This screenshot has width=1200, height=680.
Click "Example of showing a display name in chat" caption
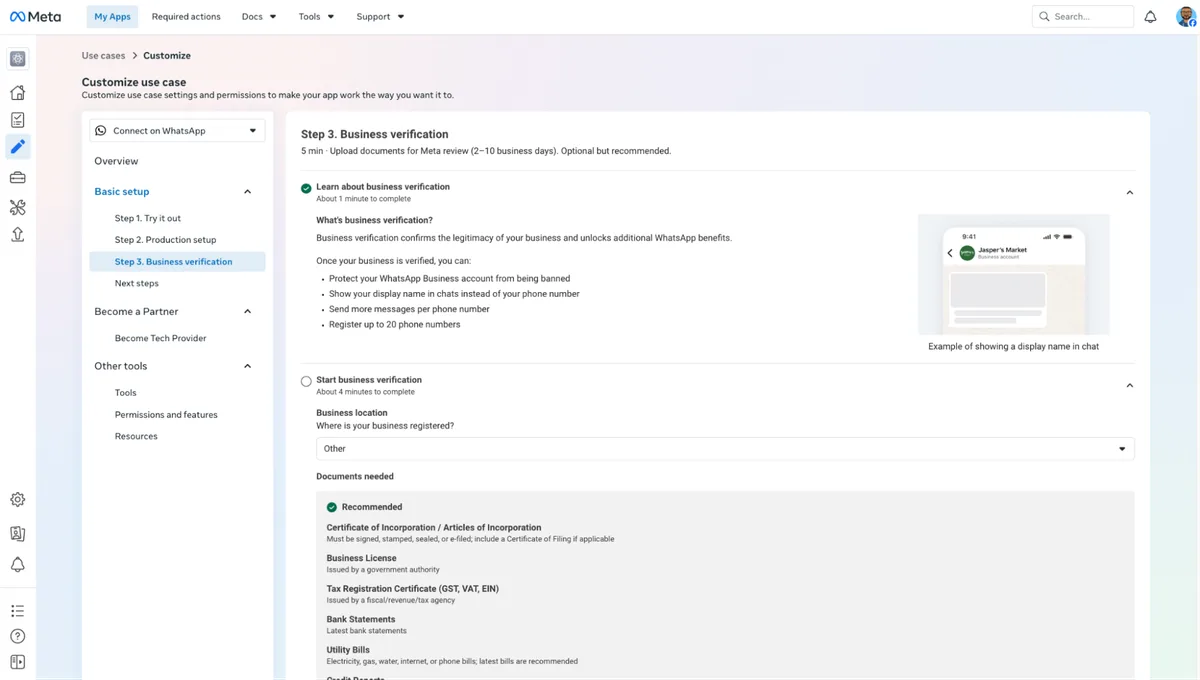[1013, 346]
